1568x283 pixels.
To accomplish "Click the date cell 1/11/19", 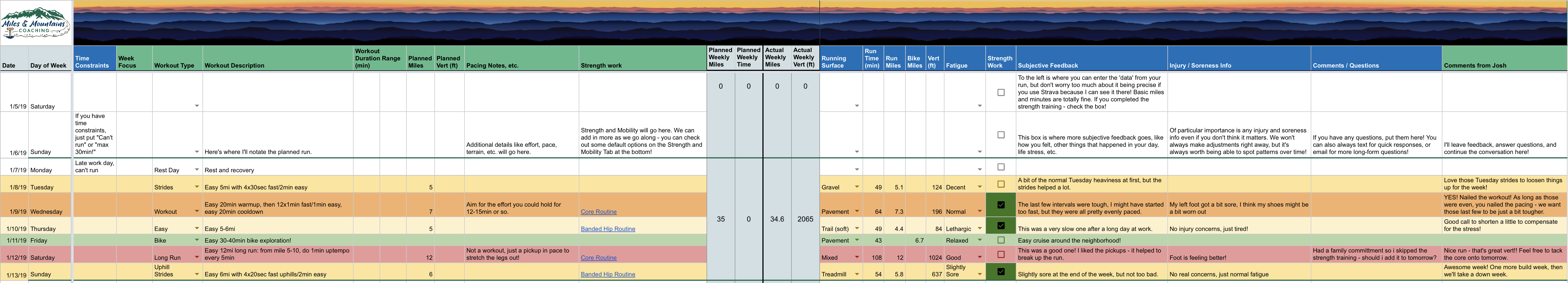I will pyautogui.click(x=14, y=240).
